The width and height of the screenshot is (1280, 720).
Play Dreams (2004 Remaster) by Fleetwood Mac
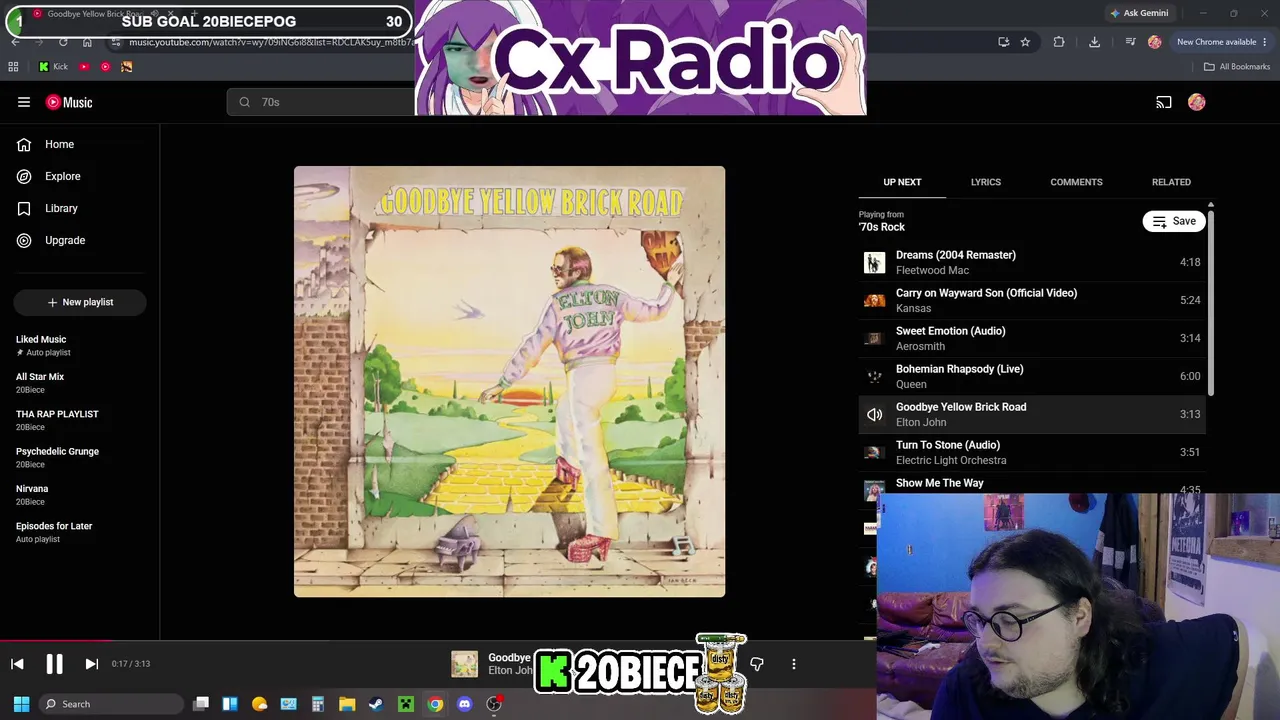(1032, 262)
